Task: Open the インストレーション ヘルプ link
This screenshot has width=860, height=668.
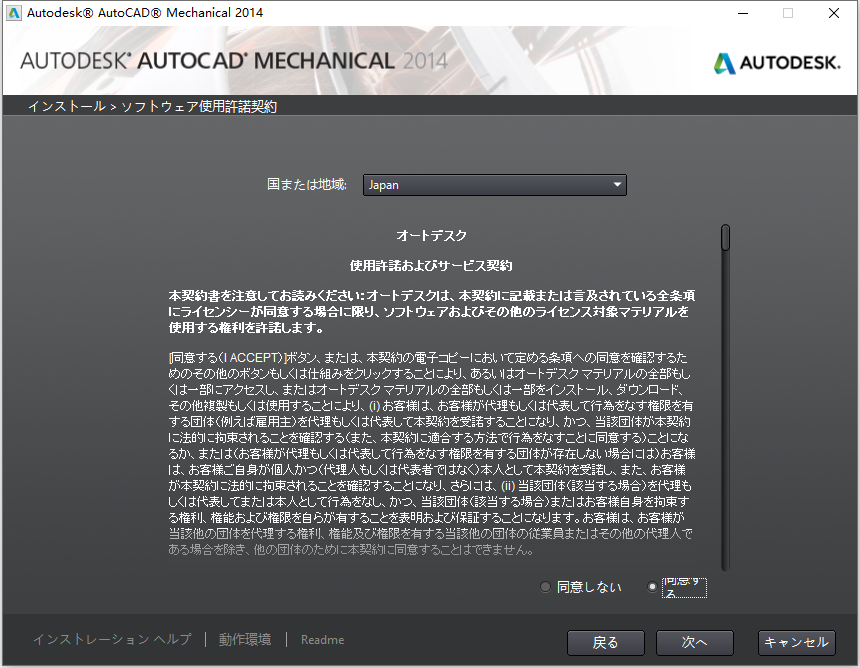Action: 112,639
